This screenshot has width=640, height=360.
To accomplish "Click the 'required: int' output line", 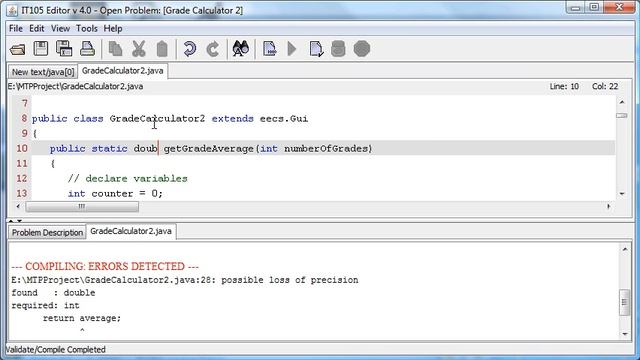I will tap(45, 305).
